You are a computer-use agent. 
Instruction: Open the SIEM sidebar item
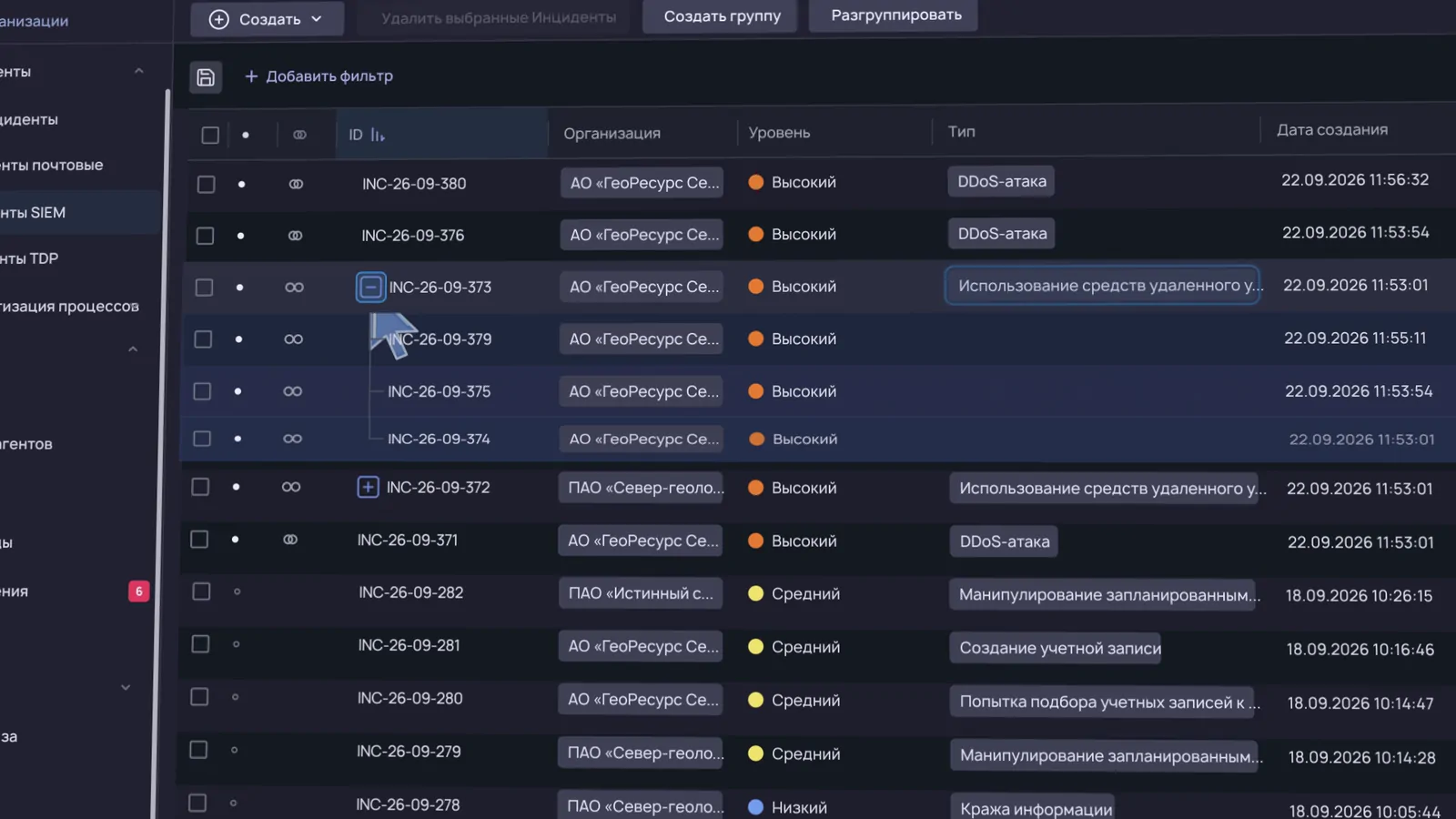pyautogui.click(x=80, y=212)
